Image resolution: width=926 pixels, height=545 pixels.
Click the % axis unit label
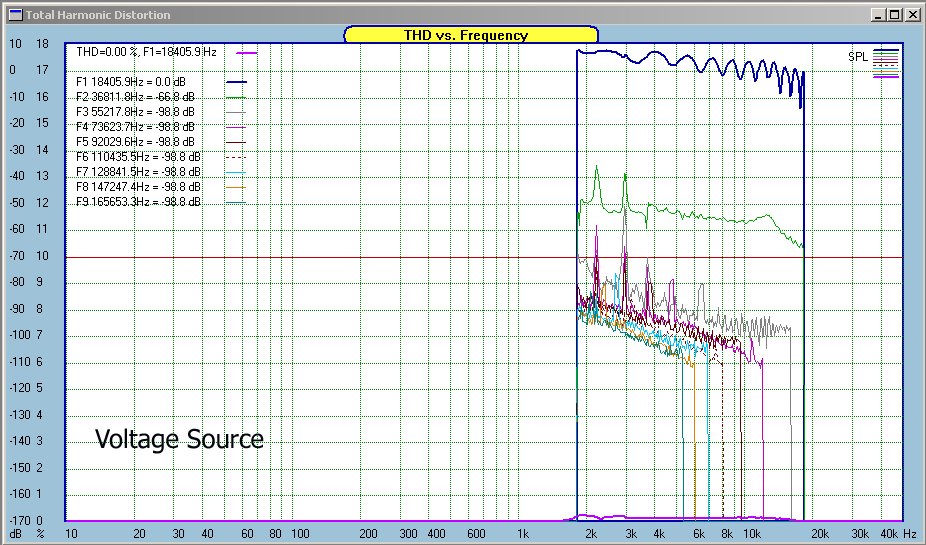click(40, 534)
